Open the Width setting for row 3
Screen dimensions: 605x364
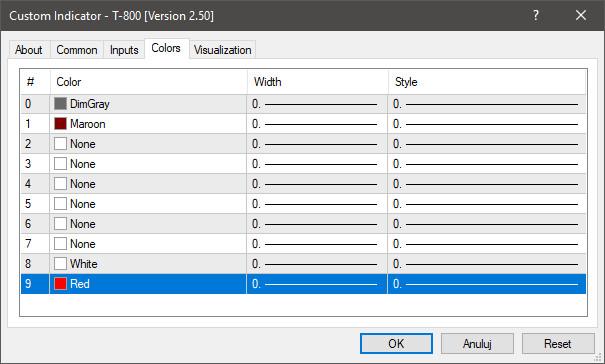(317, 164)
